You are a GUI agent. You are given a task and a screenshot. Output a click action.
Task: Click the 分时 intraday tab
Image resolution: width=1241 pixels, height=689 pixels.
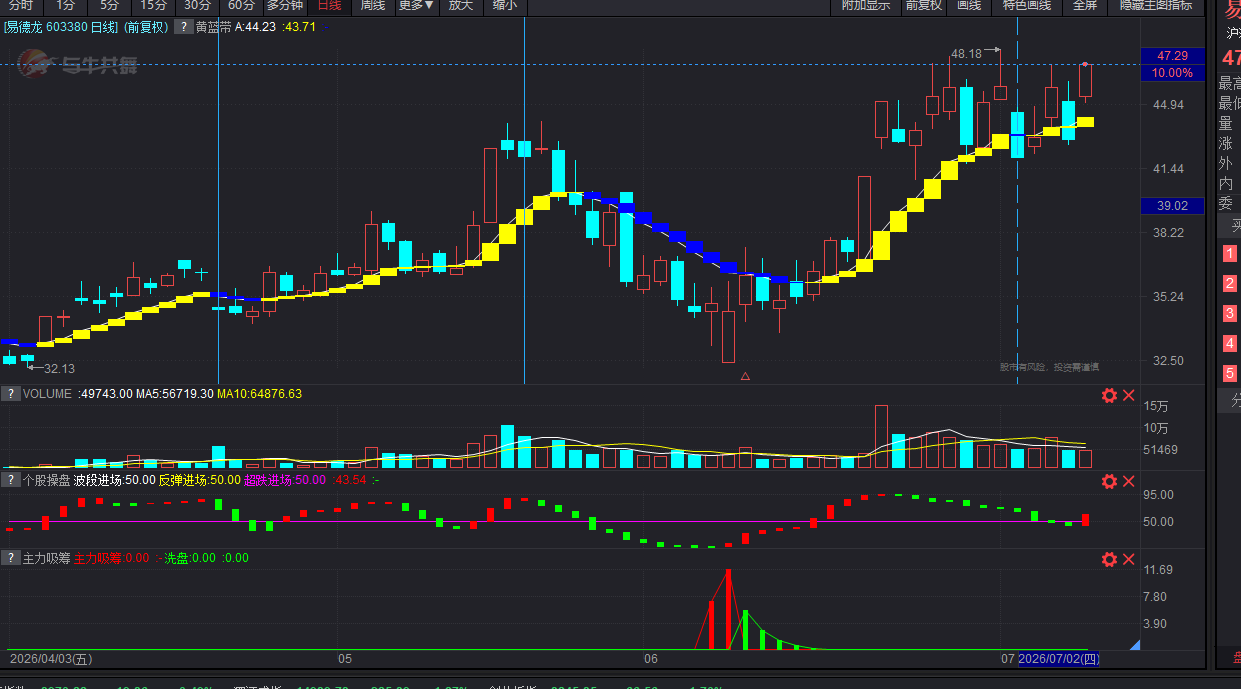click(21, 5)
